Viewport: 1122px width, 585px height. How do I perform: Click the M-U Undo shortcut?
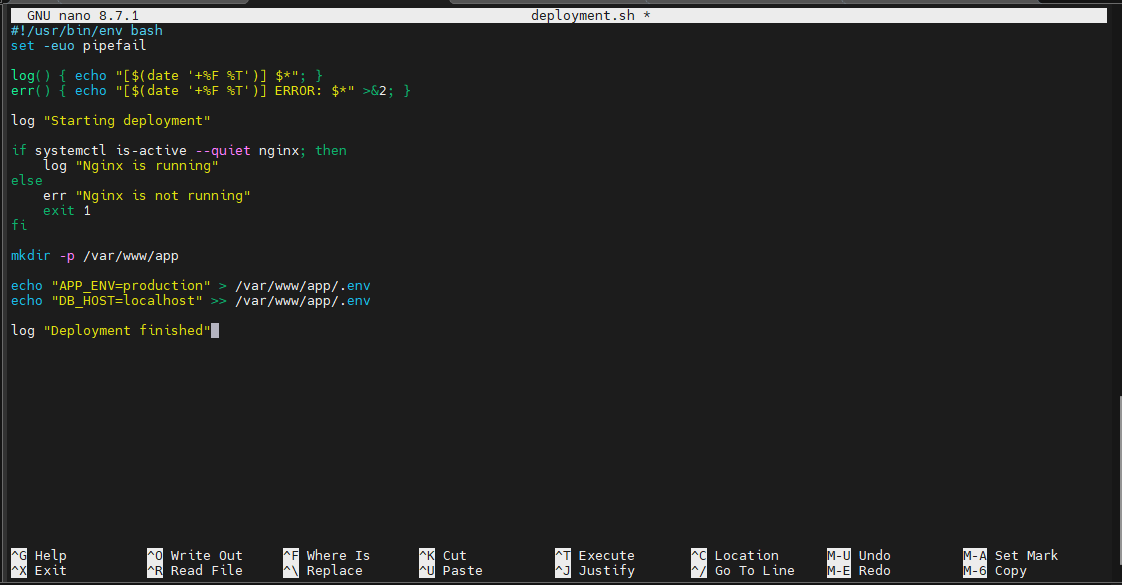[x=859, y=556]
